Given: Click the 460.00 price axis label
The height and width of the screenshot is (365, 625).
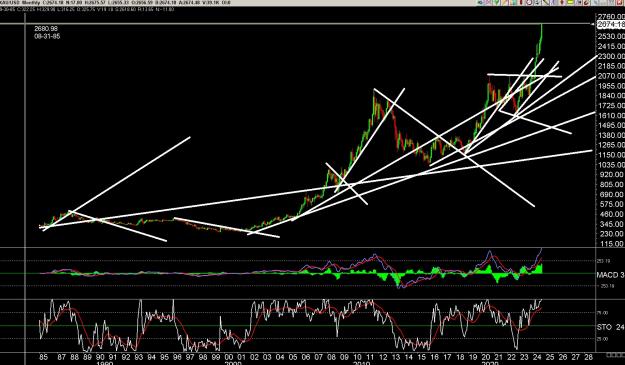Looking at the screenshot, I should pyautogui.click(x=612, y=214).
